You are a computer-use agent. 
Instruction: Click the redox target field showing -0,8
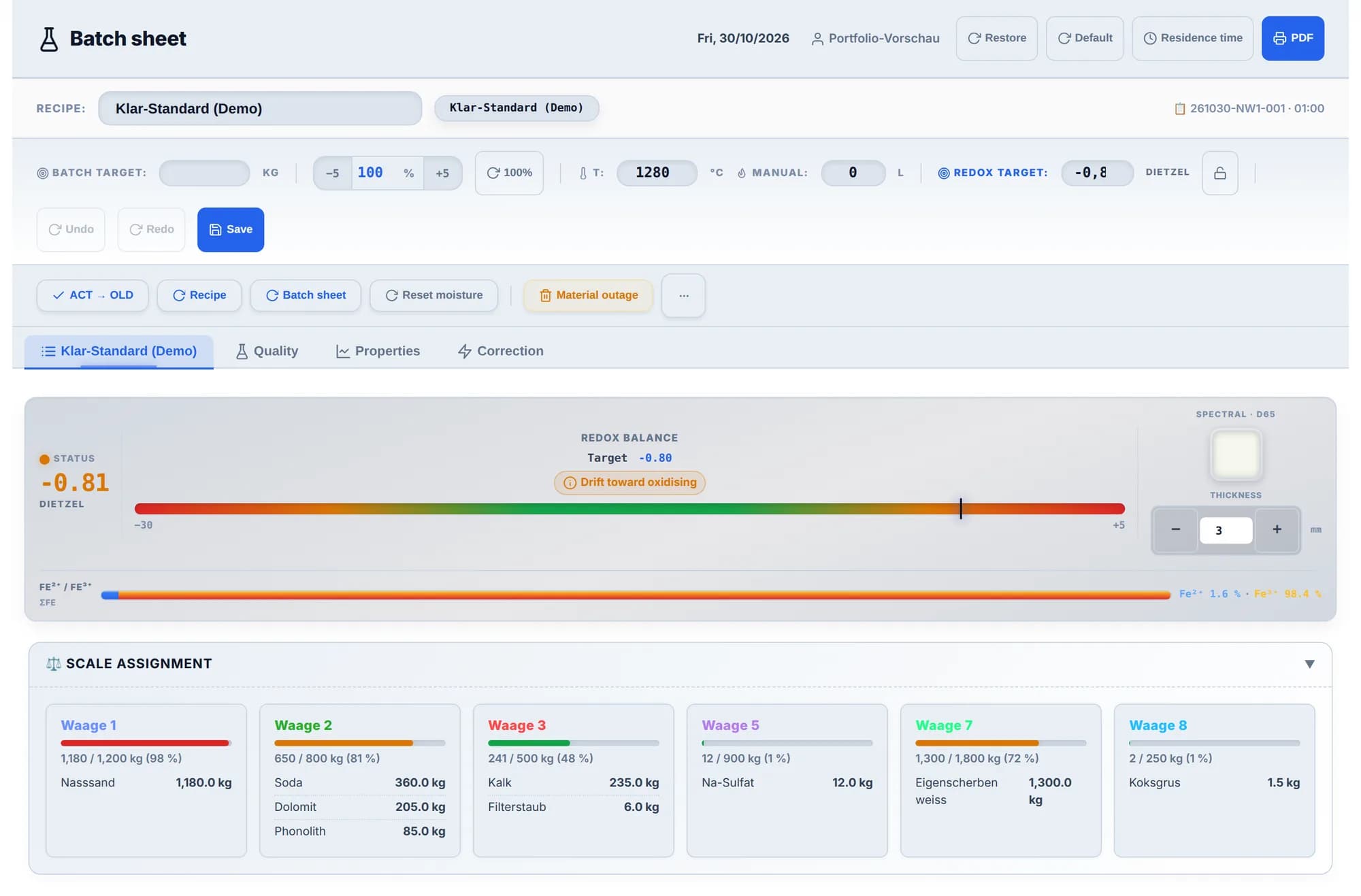coord(1097,173)
